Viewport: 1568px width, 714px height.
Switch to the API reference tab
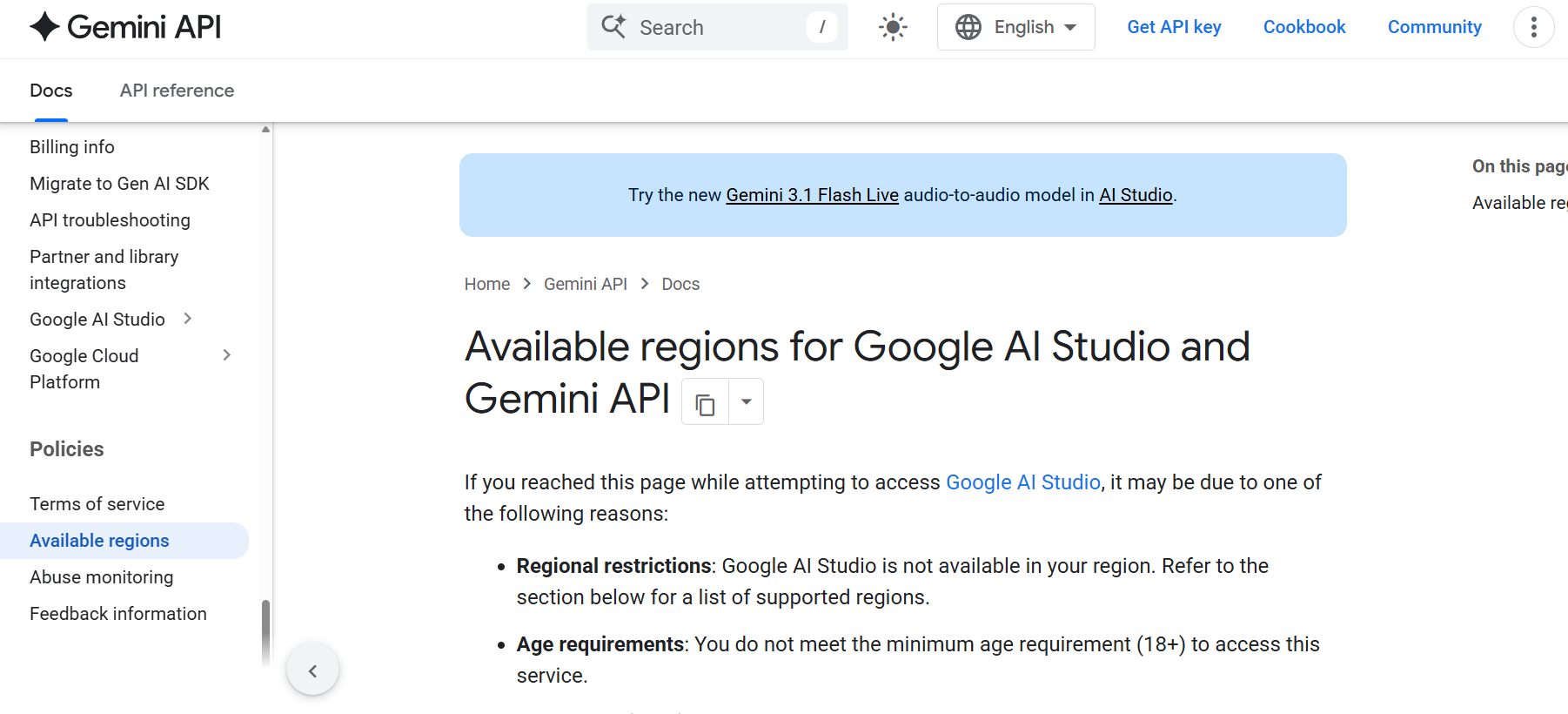click(x=177, y=91)
